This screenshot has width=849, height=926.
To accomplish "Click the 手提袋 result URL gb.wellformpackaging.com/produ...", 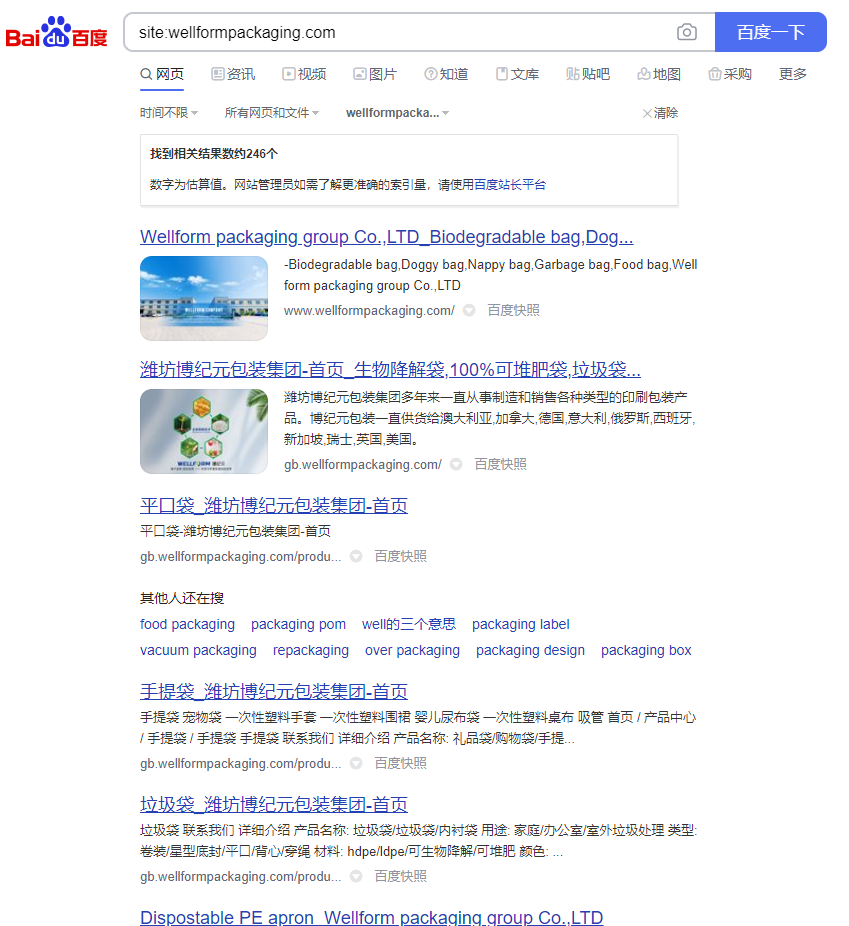I will coord(240,764).
